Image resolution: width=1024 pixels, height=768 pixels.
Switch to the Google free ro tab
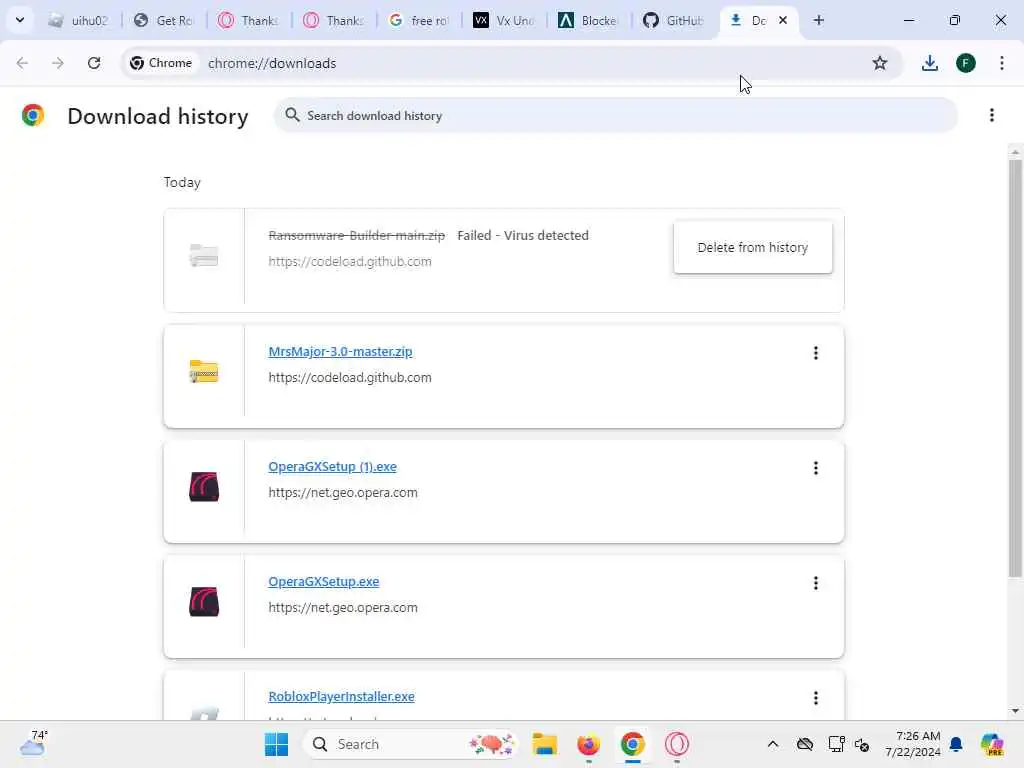click(419, 20)
